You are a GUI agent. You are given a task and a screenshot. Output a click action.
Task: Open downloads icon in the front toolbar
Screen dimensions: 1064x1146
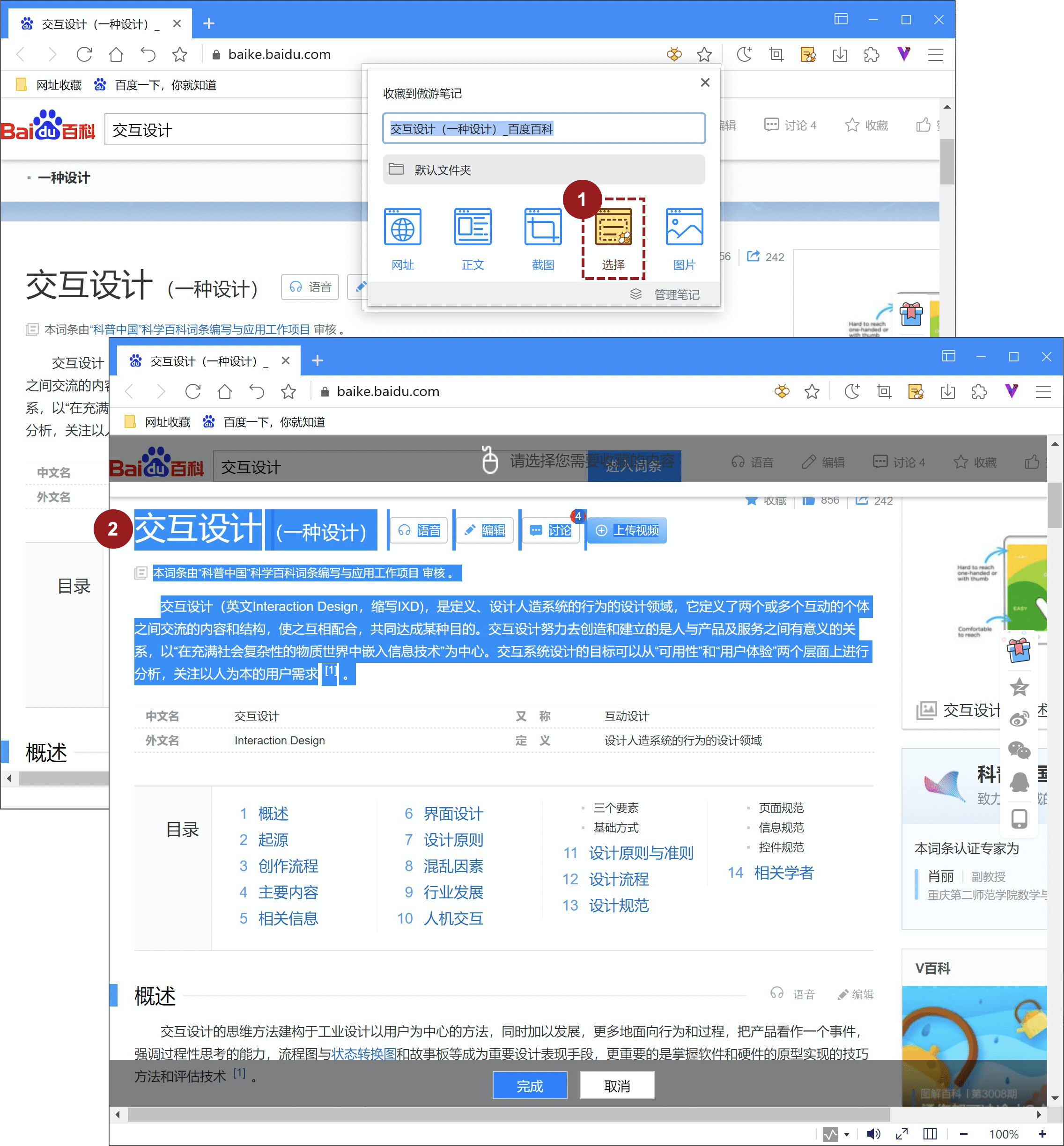(x=947, y=391)
